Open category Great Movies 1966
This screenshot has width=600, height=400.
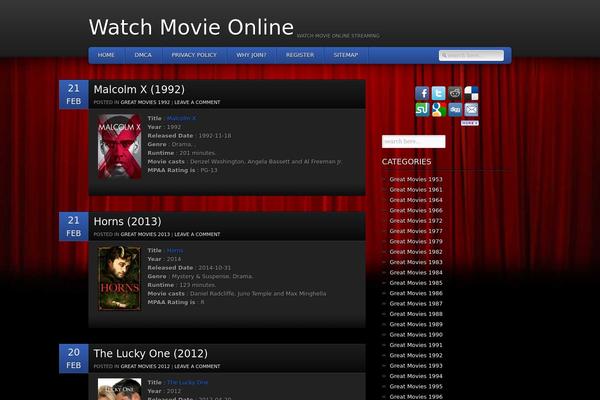416,210
